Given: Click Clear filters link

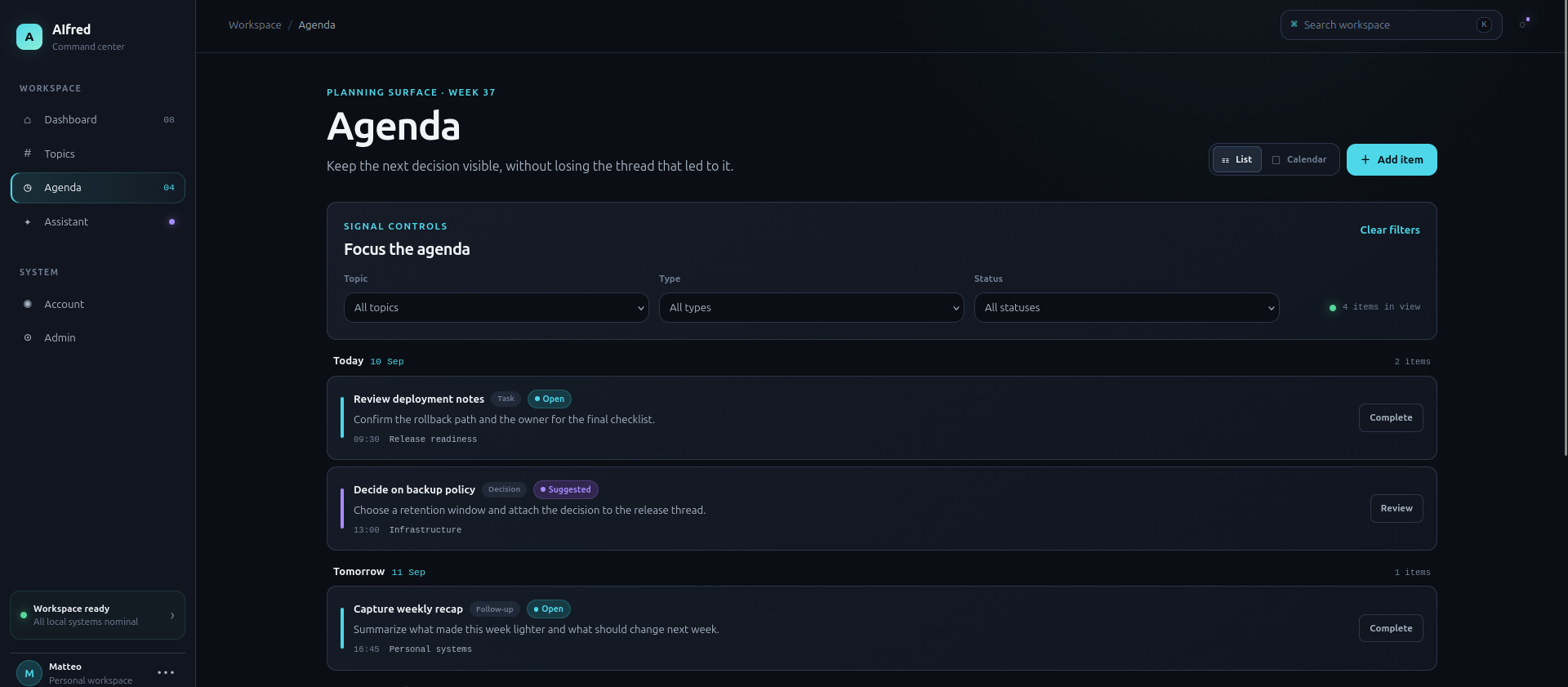Looking at the screenshot, I should click(1390, 230).
